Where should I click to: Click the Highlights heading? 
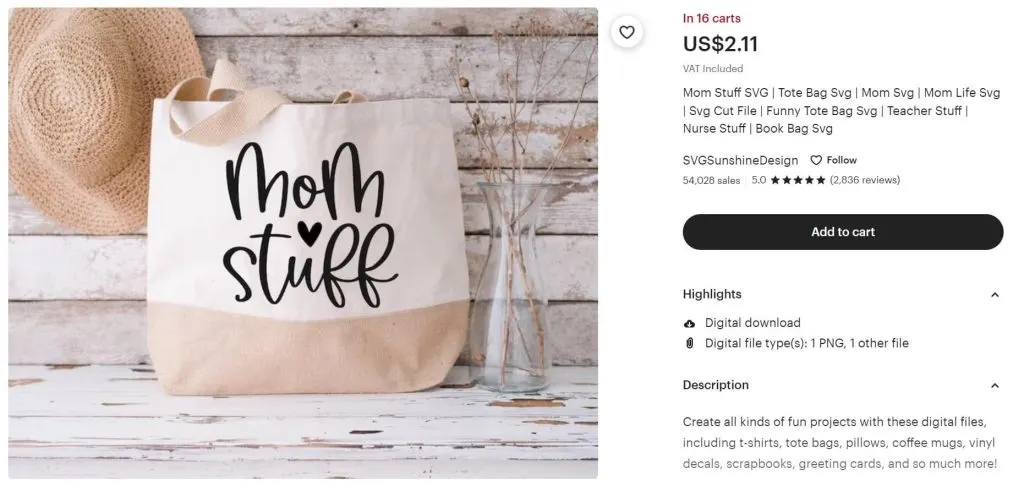click(712, 294)
